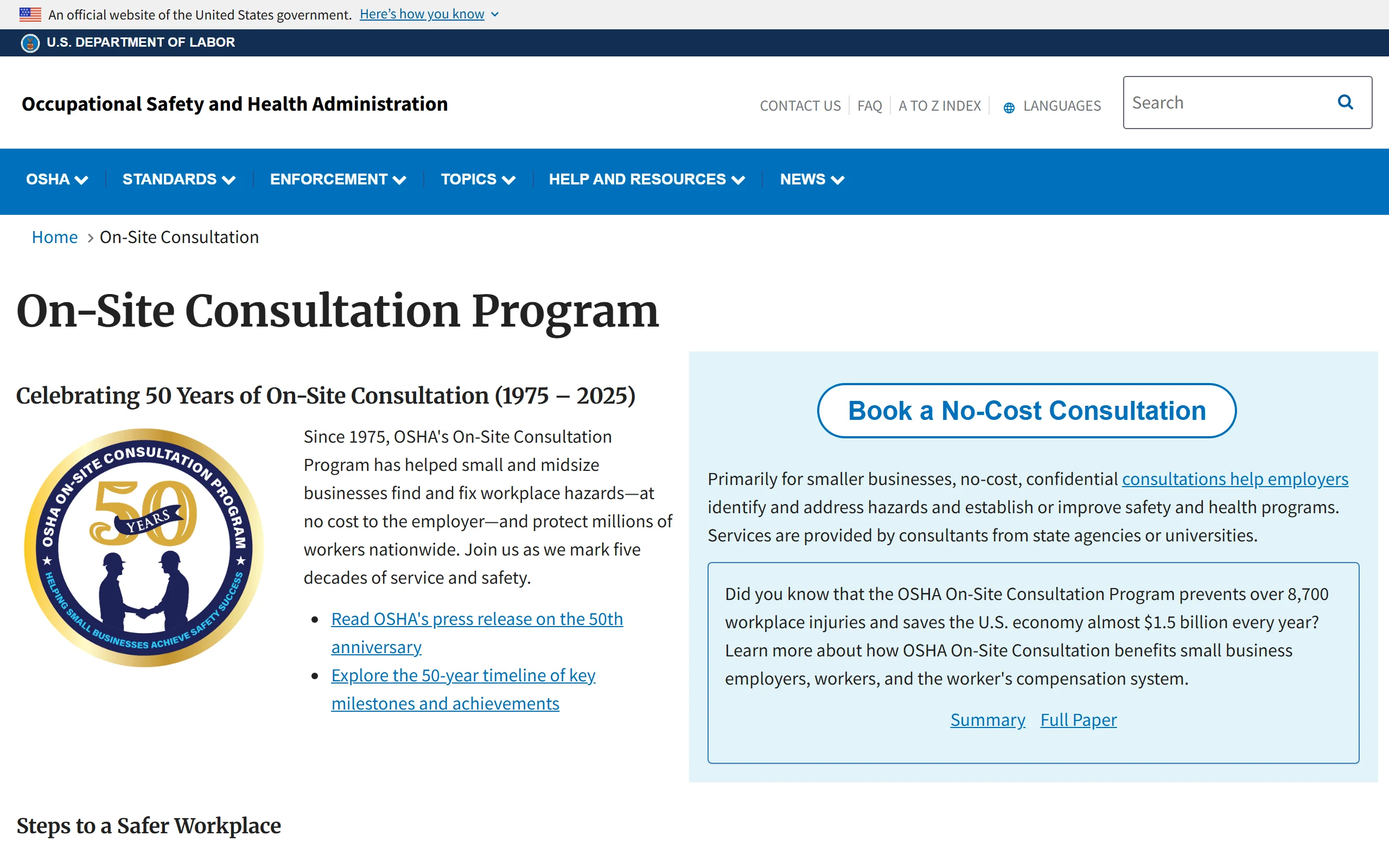The width and height of the screenshot is (1389, 868).
Task: Open the Standards dropdown menu
Action: coord(179,180)
